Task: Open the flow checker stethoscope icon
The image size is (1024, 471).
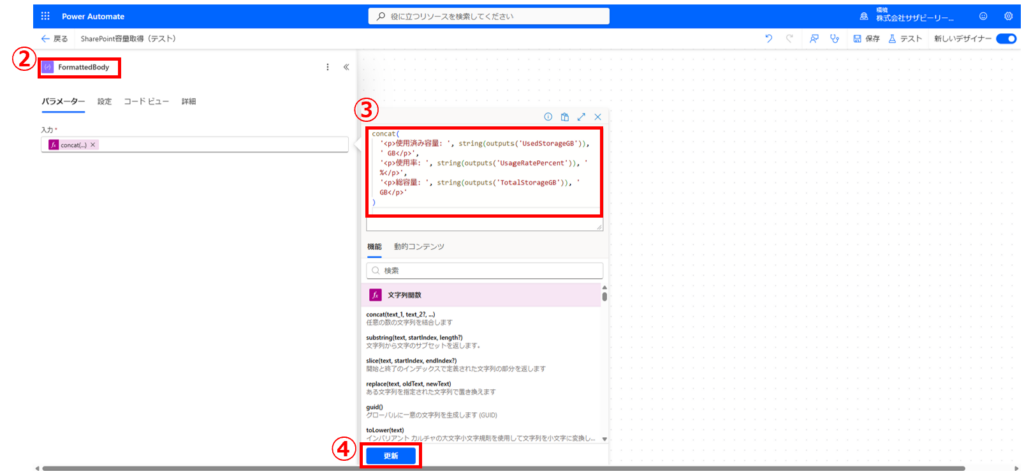Action: click(x=834, y=39)
